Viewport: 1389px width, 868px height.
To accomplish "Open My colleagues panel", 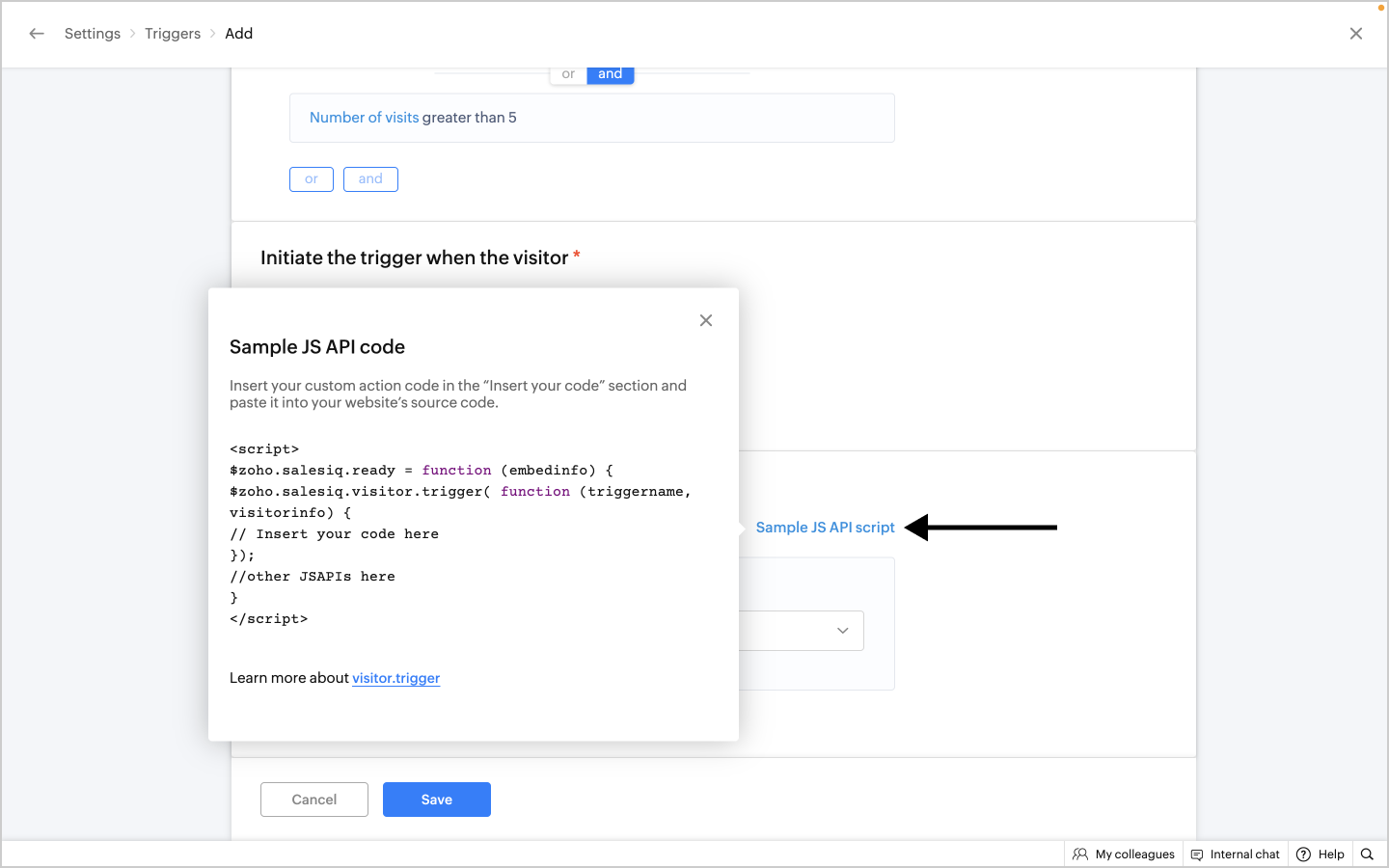I will 1124,854.
